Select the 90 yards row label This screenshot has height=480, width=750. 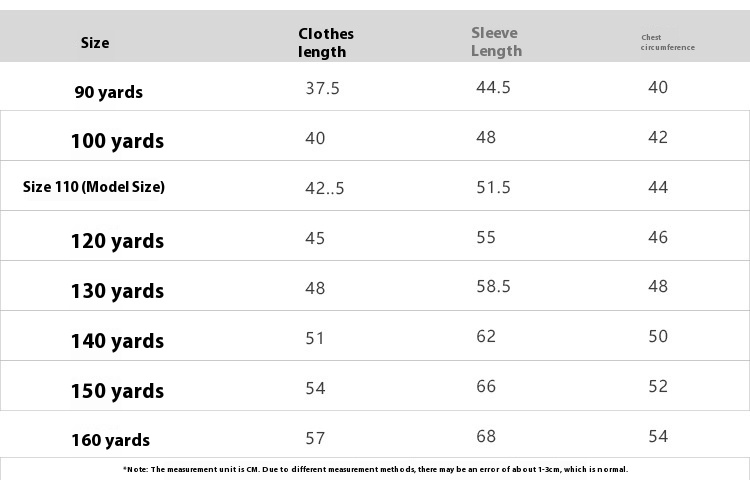pos(109,92)
